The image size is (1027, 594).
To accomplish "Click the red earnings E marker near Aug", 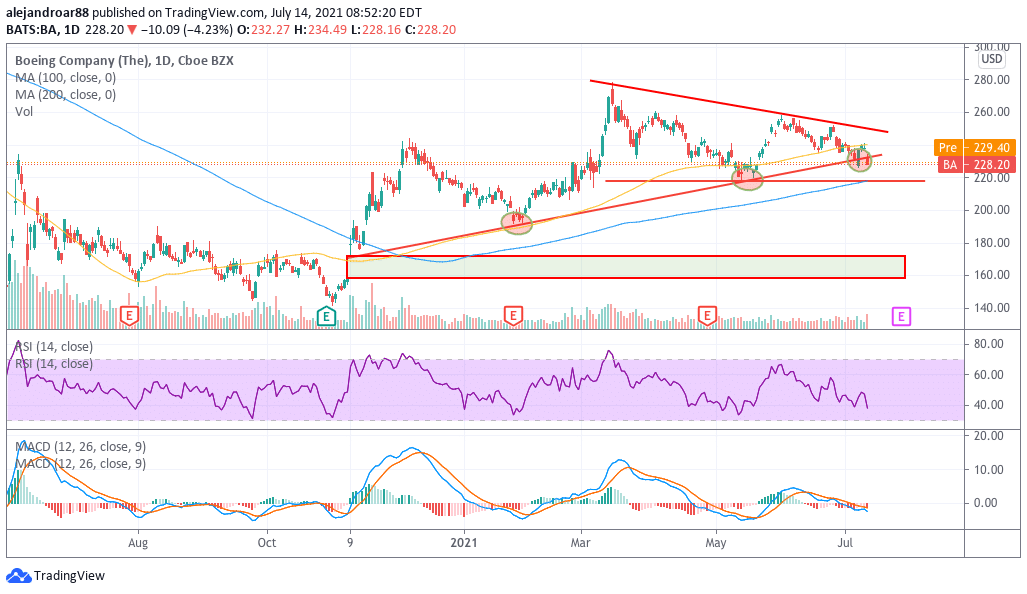I will 130,316.
